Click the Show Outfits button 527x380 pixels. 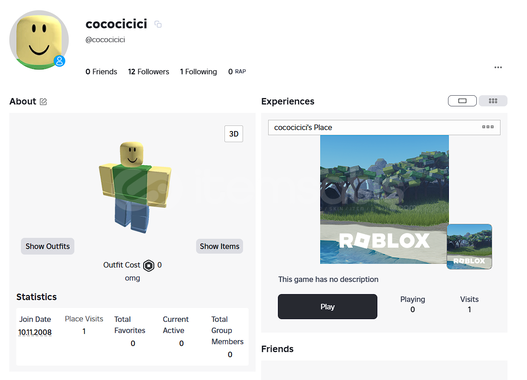coord(48,246)
